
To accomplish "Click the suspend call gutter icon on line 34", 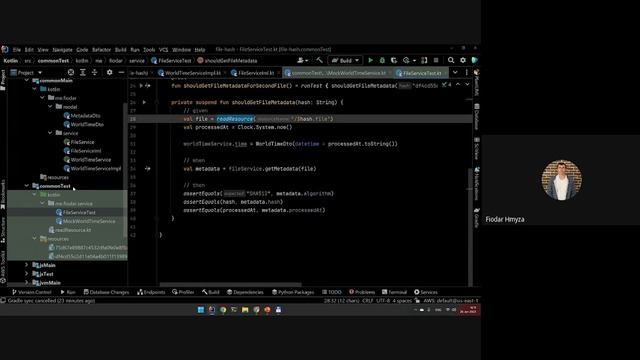I will coord(147,168).
